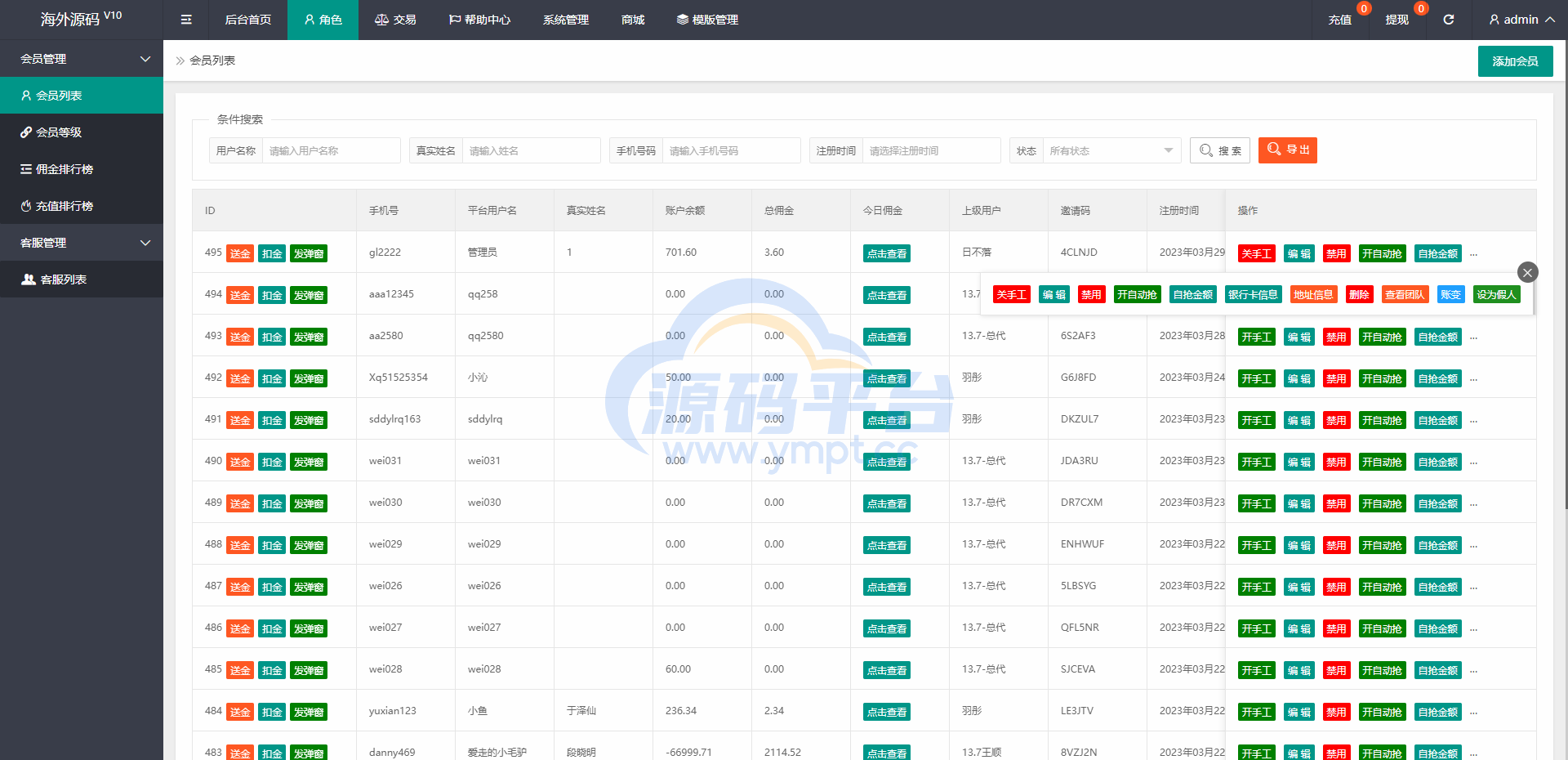Click 禁用 for row 492
The height and width of the screenshot is (760, 1568).
[x=1336, y=379]
